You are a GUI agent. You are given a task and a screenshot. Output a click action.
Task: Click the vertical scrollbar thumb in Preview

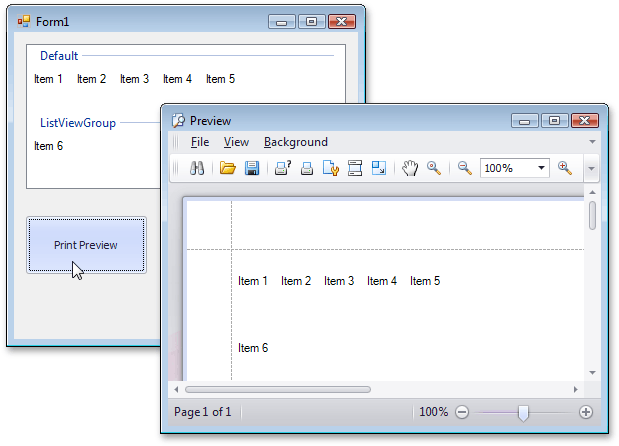coord(592,216)
